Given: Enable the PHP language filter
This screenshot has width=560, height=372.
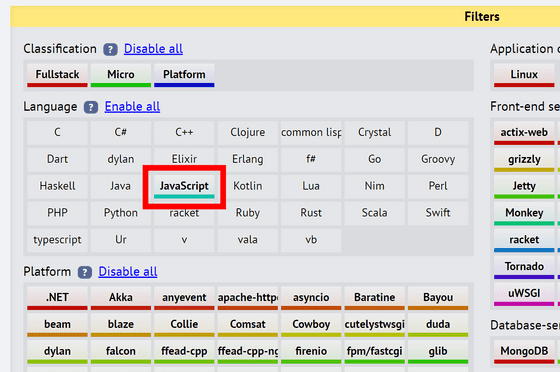Looking at the screenshot, I should click(x=57, y=213).
